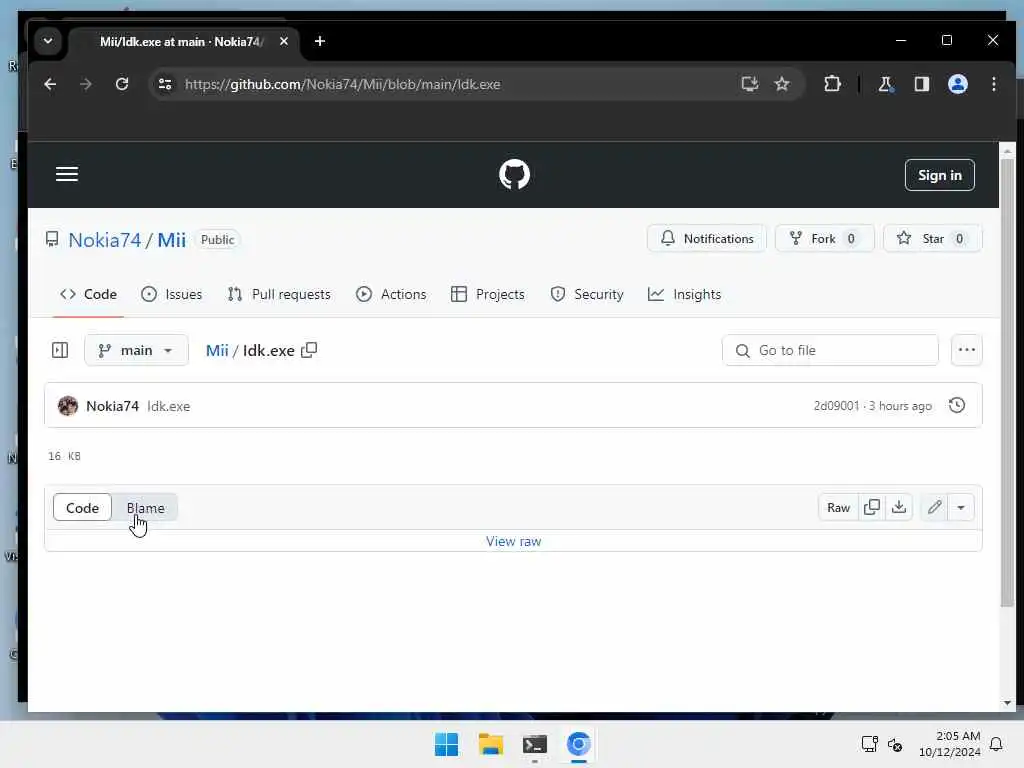
Task: Open the Mii repository link in header
Action: [x=171, y=240]
